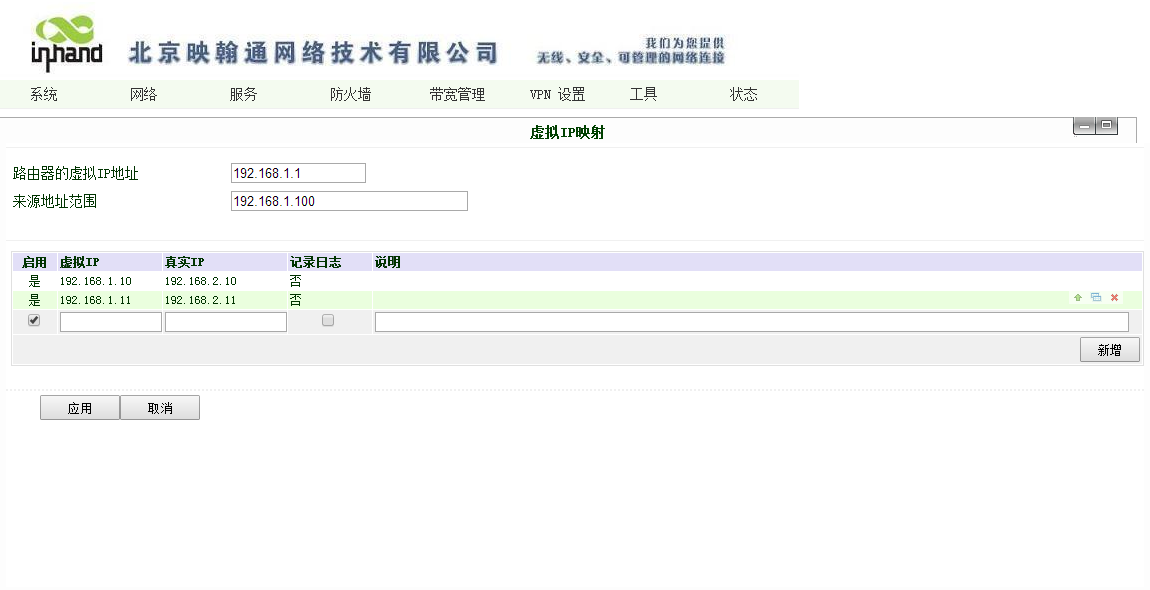Click the 取消 button

[160, 408]
